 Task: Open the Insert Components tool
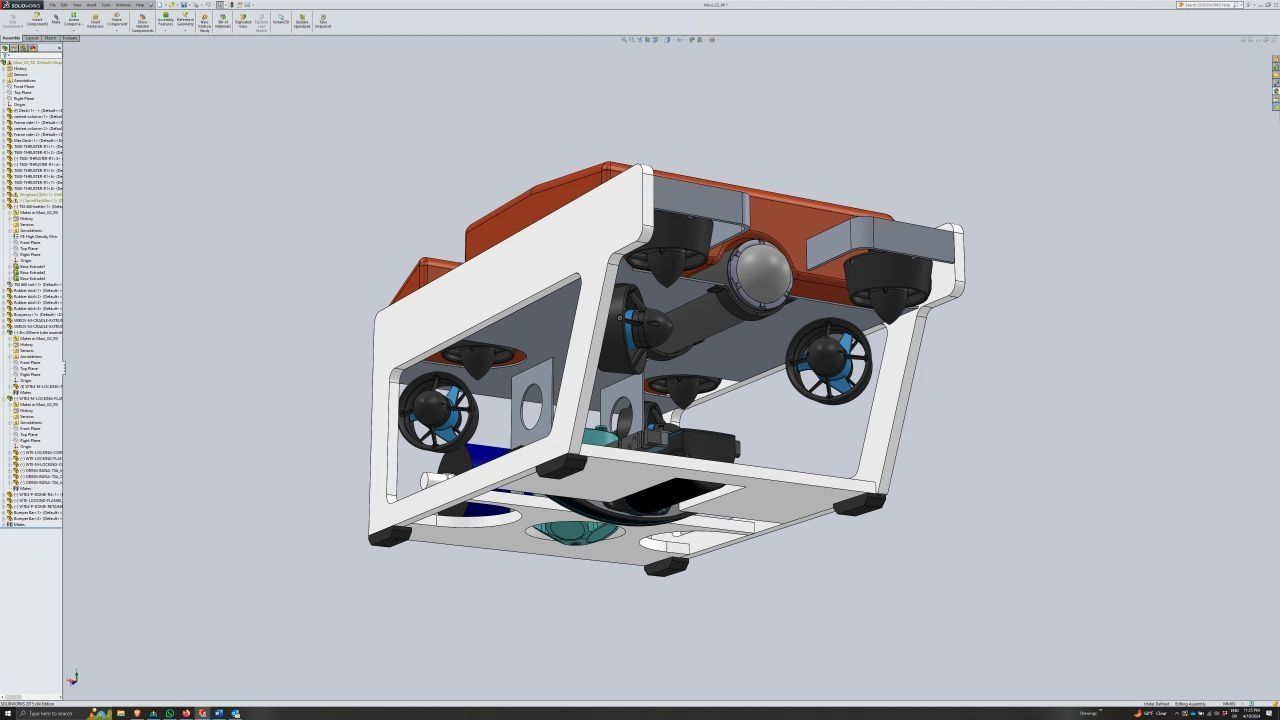tap(35, 18)
